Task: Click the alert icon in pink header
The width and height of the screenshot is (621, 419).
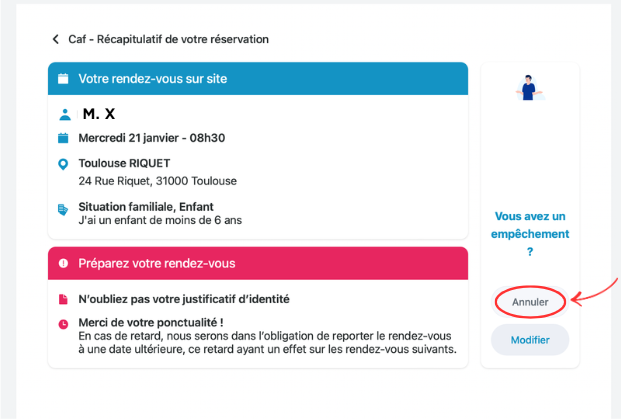Action: pos(63,263)
